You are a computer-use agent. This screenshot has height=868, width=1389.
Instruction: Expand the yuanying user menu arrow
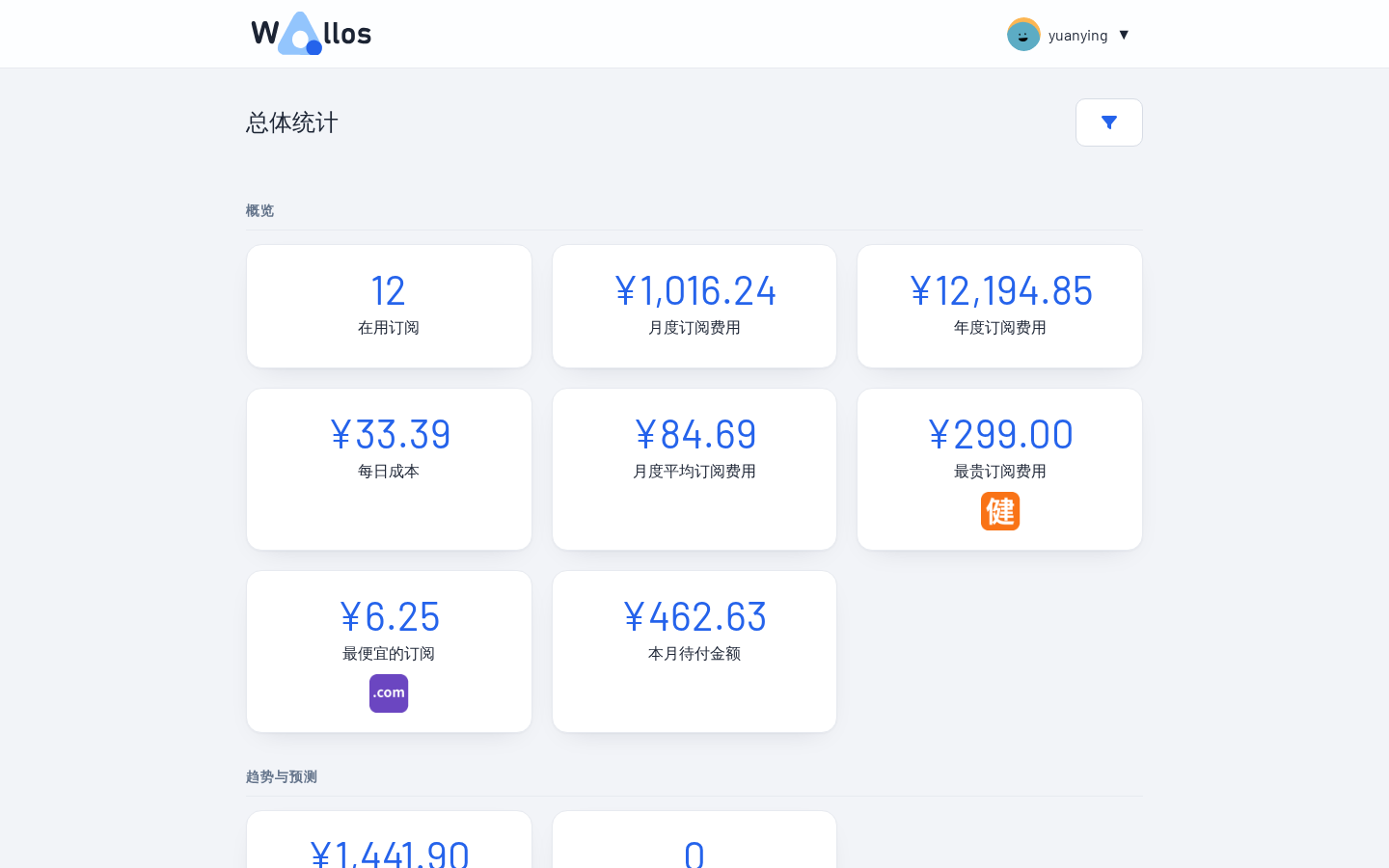click(x=1124, y=35)
